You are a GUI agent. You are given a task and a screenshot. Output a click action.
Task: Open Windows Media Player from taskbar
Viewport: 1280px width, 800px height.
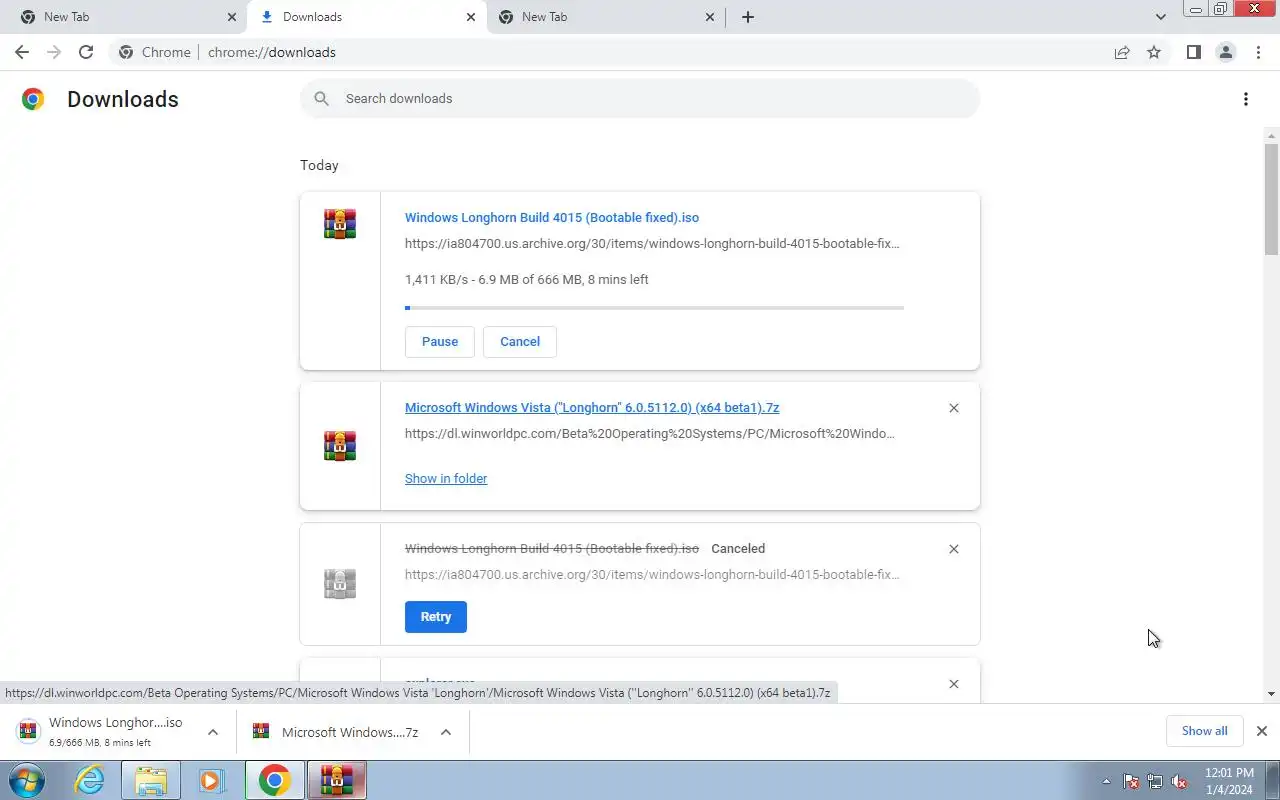pos(212,780)
